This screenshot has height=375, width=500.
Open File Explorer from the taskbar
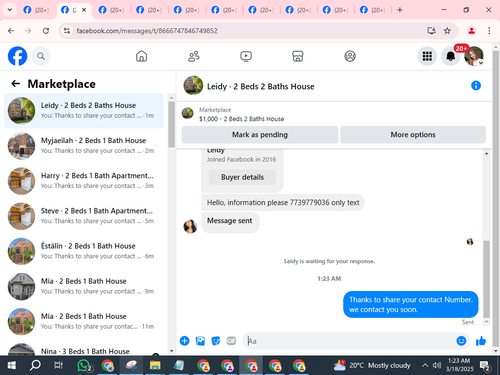155,366
